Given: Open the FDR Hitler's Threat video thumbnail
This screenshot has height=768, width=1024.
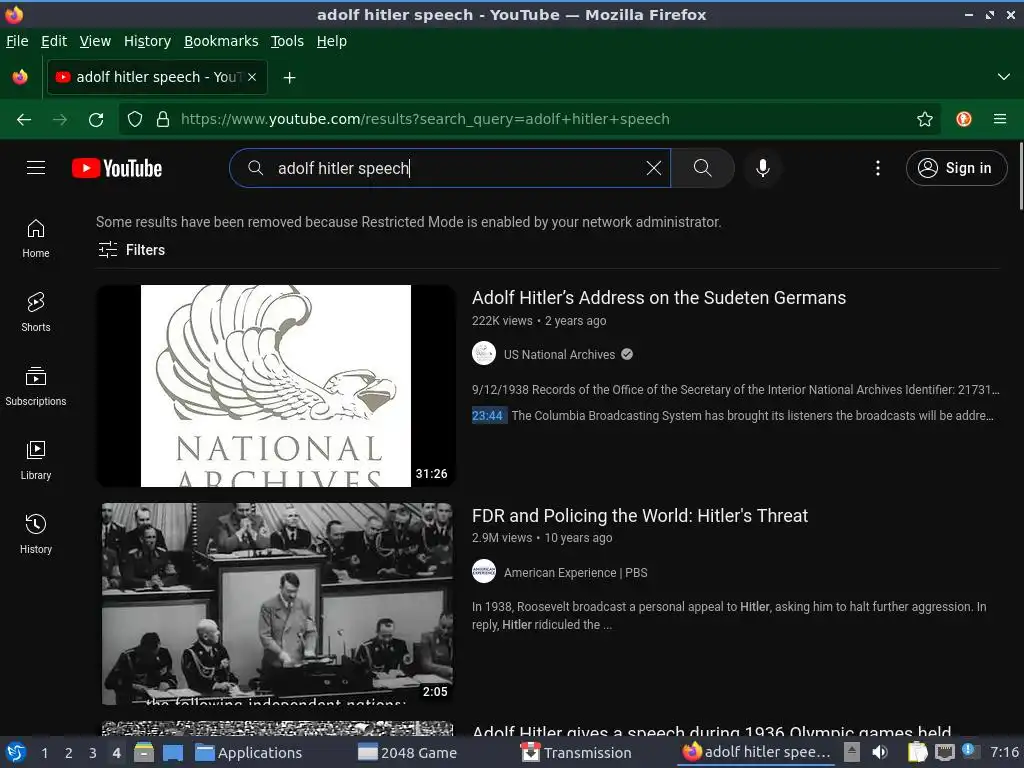Looking at the screenshot, I should pos(278,603).
